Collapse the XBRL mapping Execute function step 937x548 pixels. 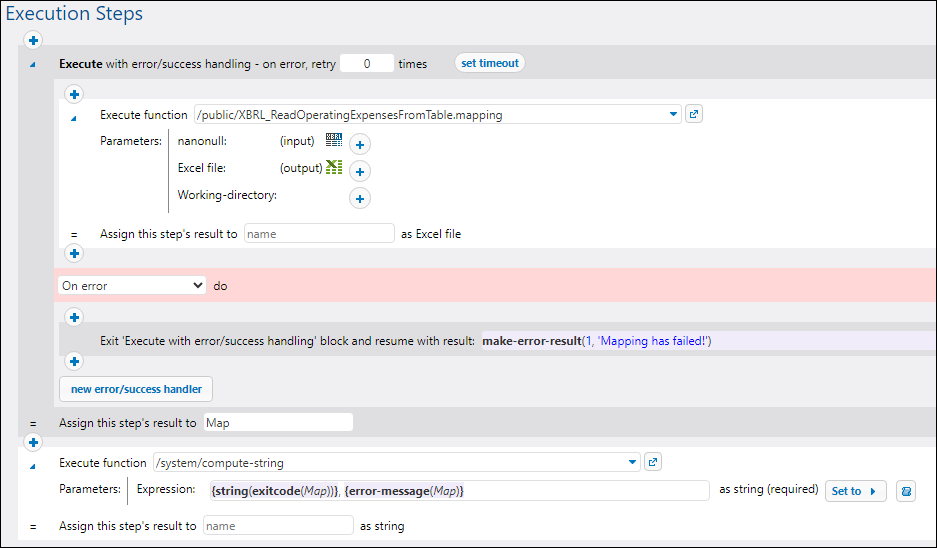click(73, 116)
